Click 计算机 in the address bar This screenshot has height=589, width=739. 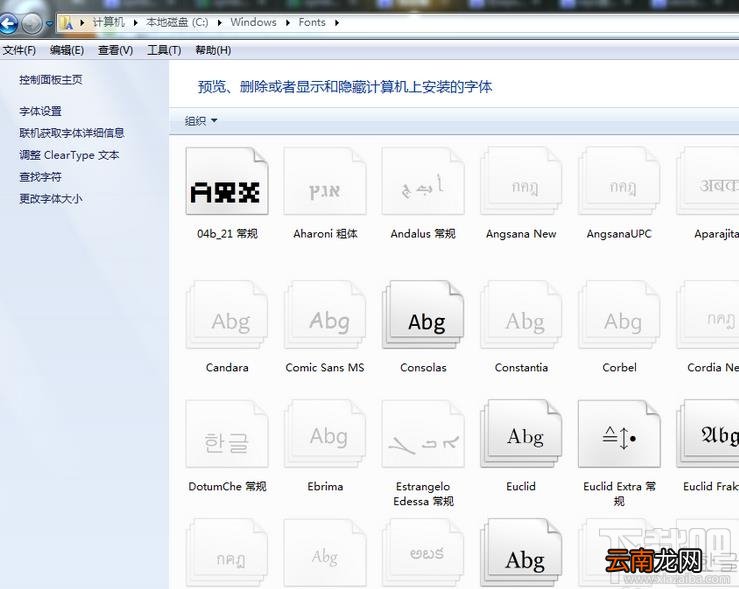tap(108, 22)
